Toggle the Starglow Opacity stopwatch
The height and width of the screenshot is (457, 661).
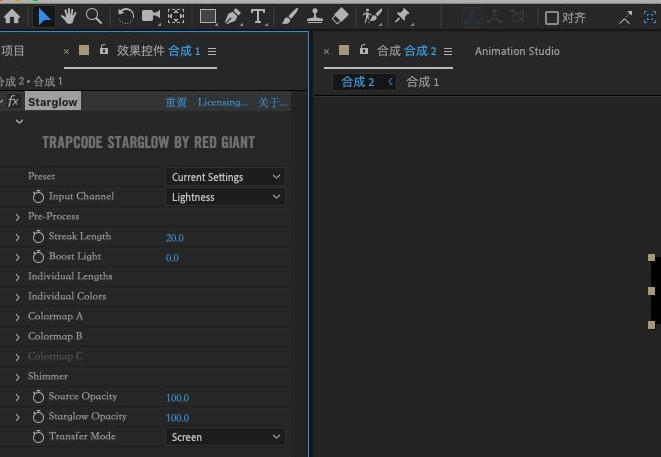click(38, 417)
